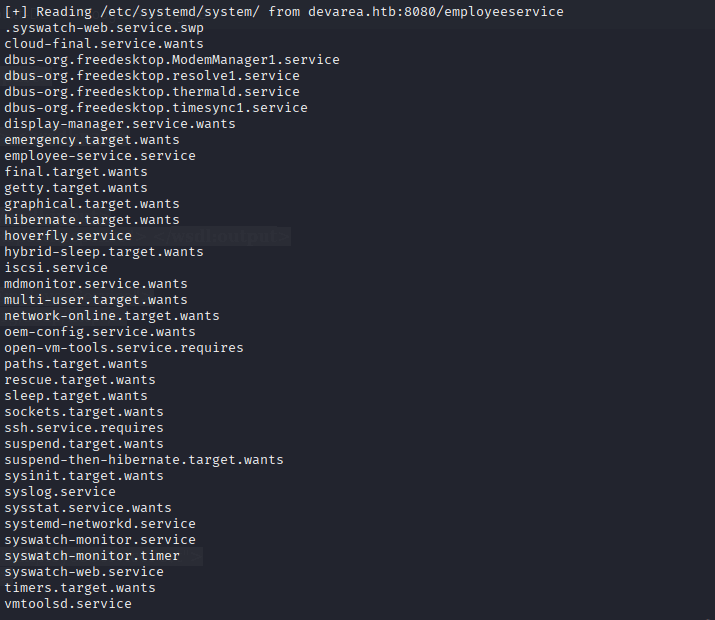
Task: Click the multi-user.target.wants entry
Action: (x=96, y=300)
